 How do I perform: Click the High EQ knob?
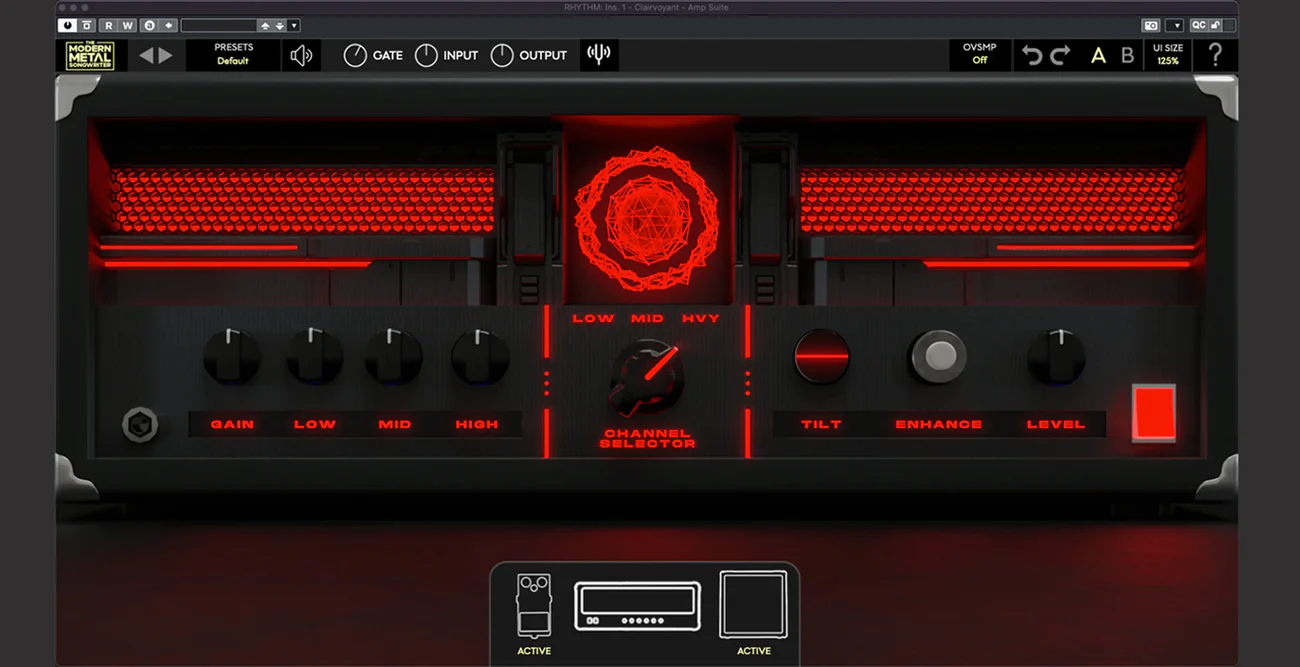pyautogui.click(x=480, y=356)
